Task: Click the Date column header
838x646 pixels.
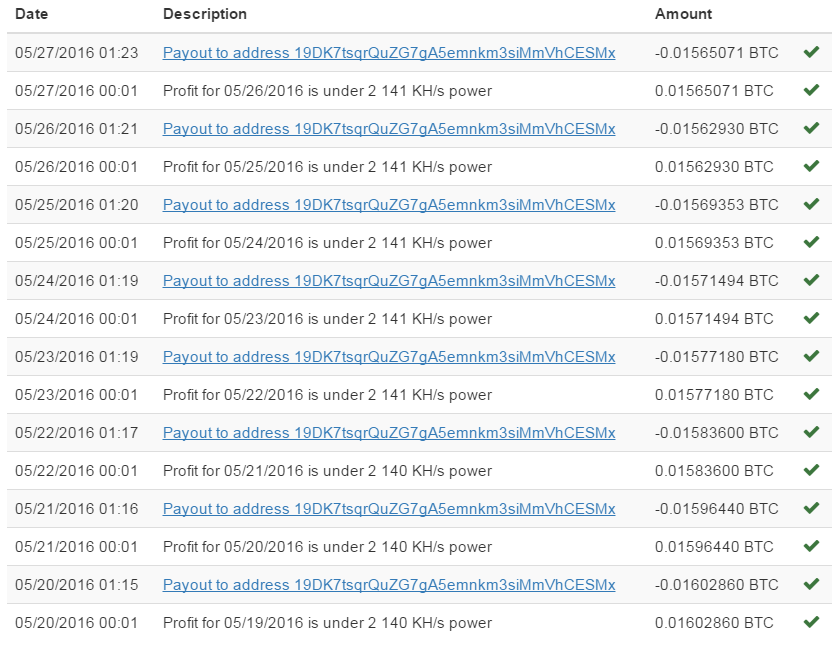Action: point(32,14)
